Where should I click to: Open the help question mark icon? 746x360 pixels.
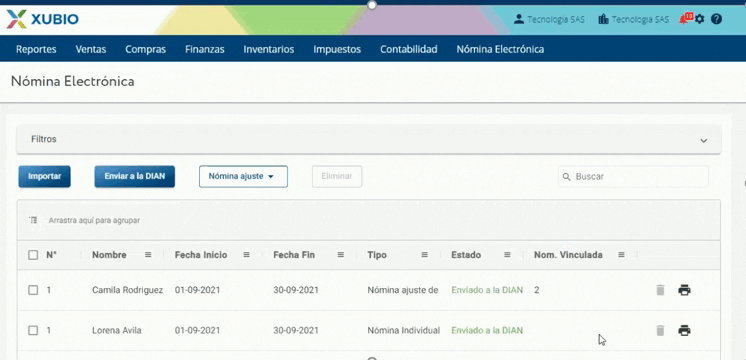click(716, 19)
